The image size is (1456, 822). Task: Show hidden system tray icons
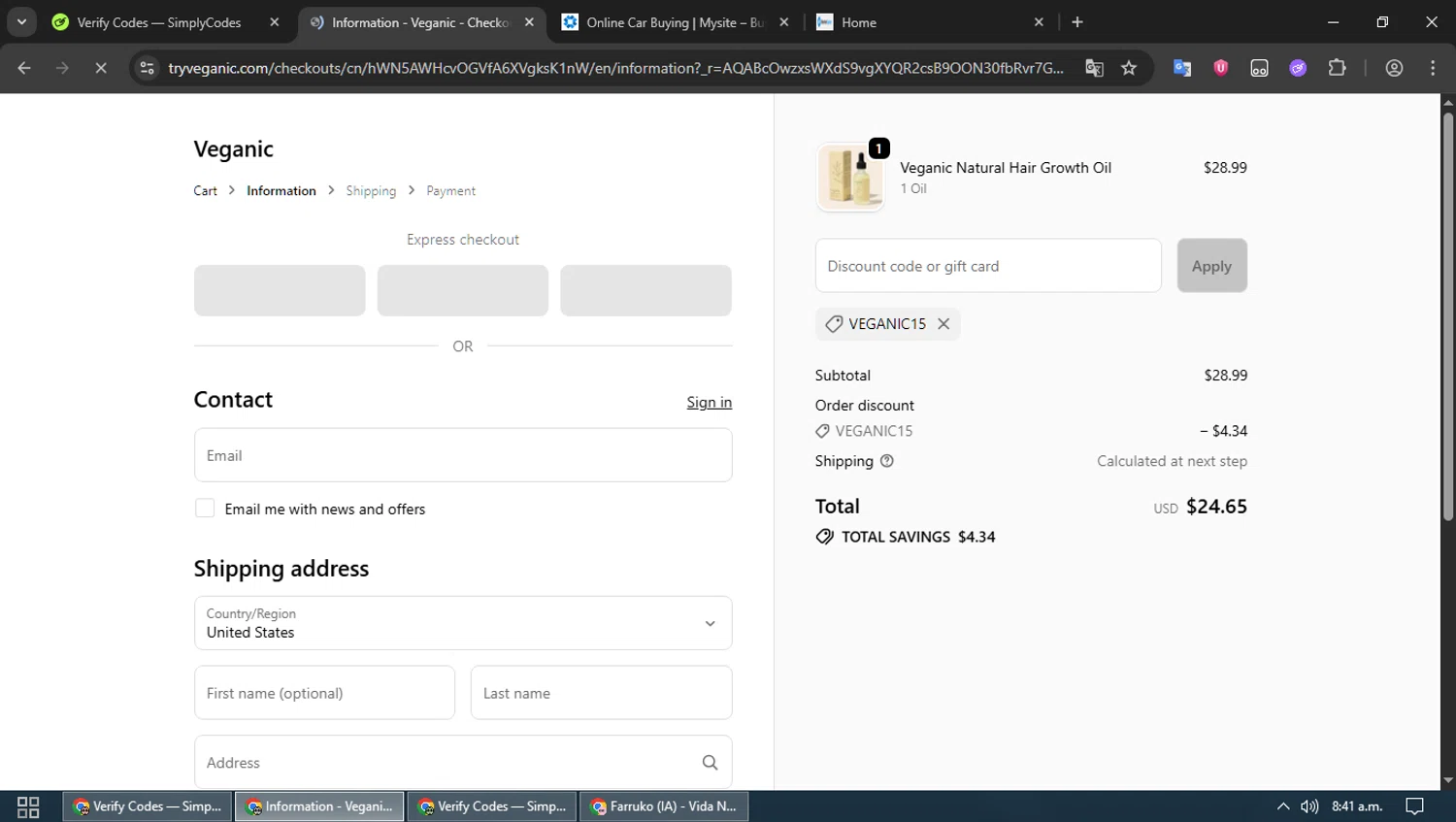(1283, 806)
